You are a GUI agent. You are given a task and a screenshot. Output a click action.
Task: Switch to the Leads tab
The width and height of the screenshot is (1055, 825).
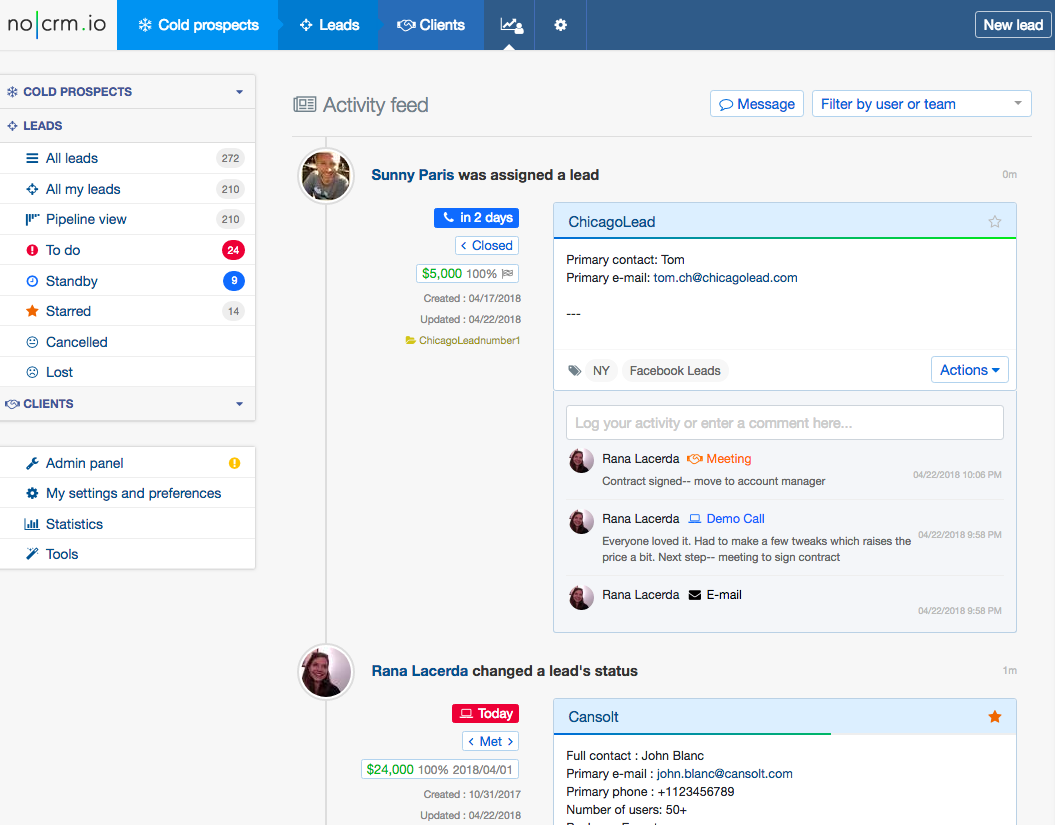coord(329,25)
